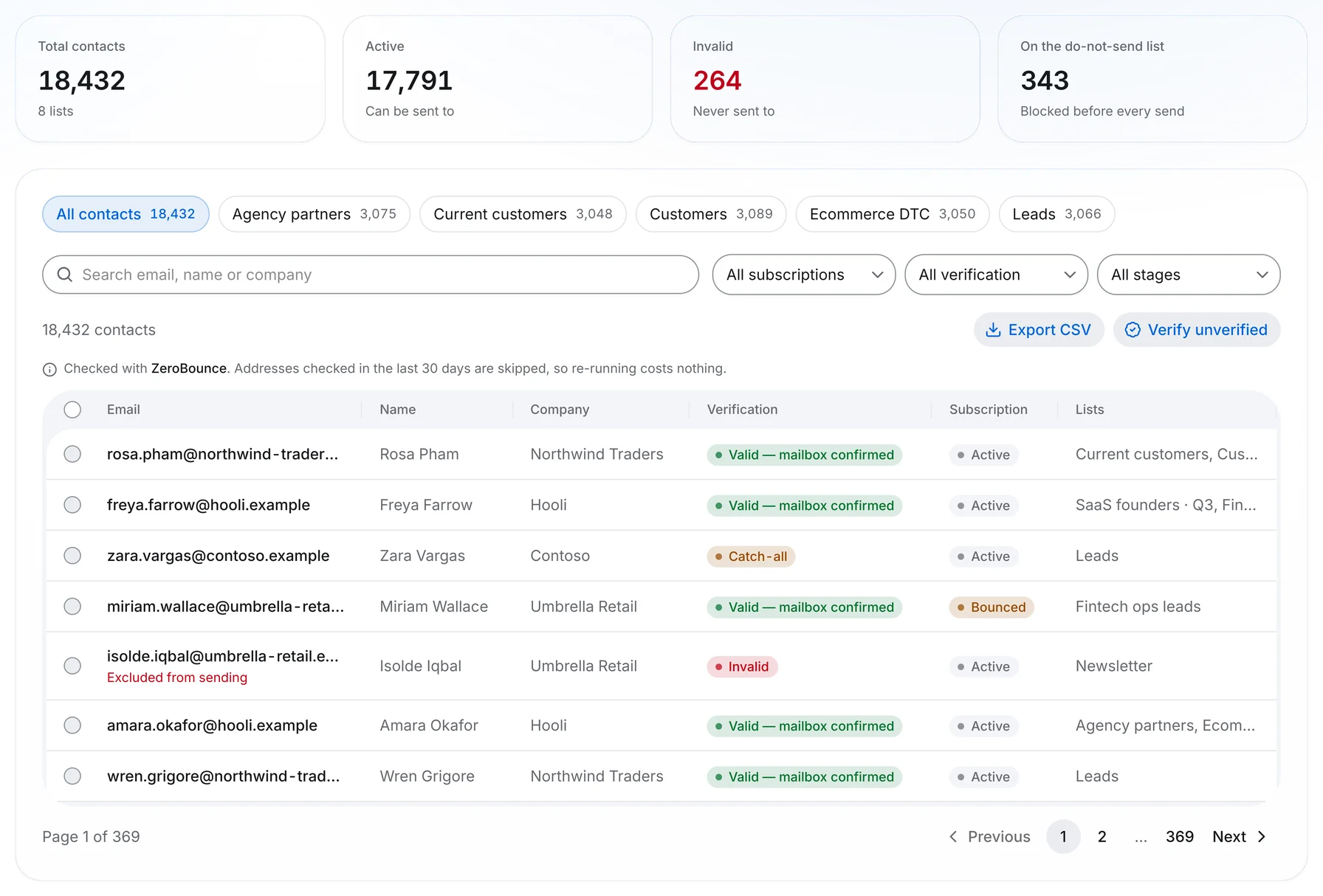
Task: Click the Next page right arrow
Action: pos(1262,836)
